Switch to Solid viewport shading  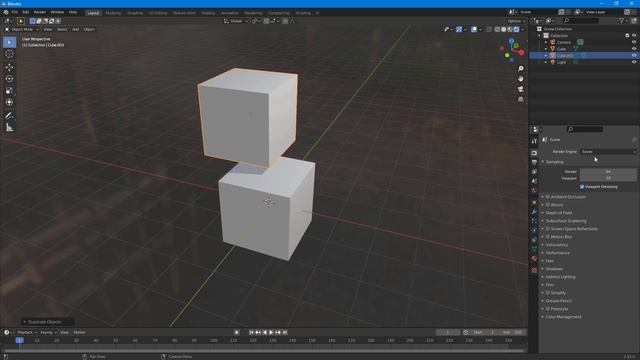click(x=504, y=29)
